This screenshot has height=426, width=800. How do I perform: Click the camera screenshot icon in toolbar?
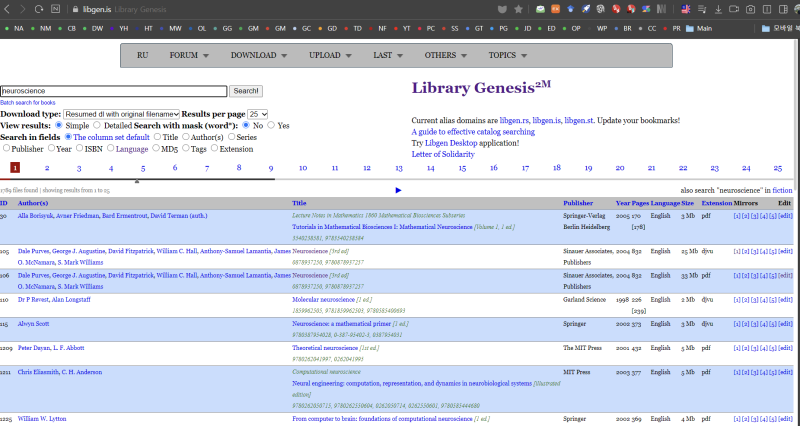coord(751,9)
